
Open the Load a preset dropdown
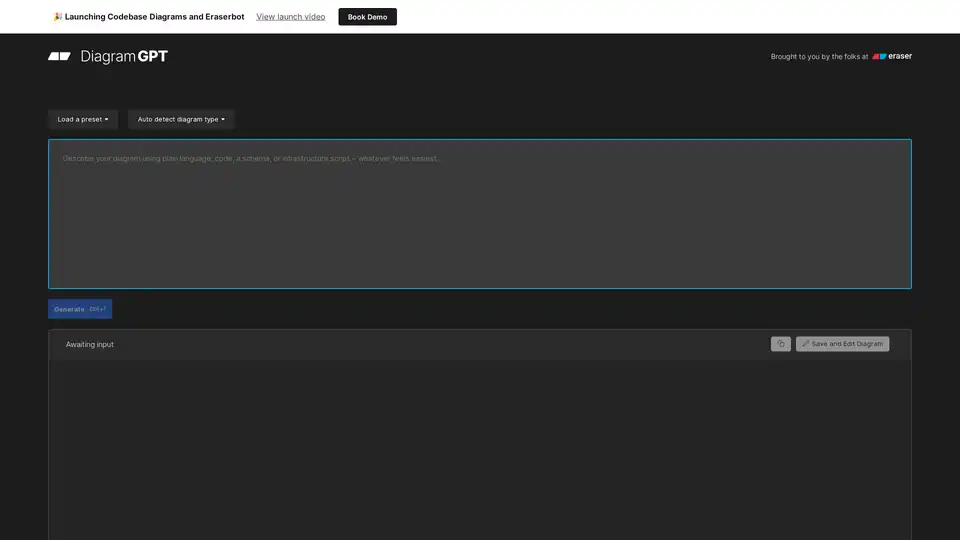click(82, 119)
